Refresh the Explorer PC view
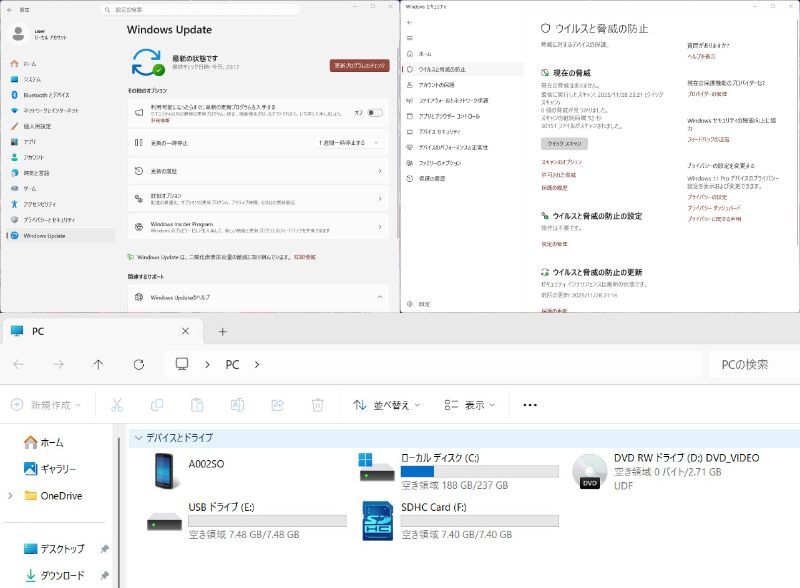This screenshot has width=800, height=588. [139, 364]
